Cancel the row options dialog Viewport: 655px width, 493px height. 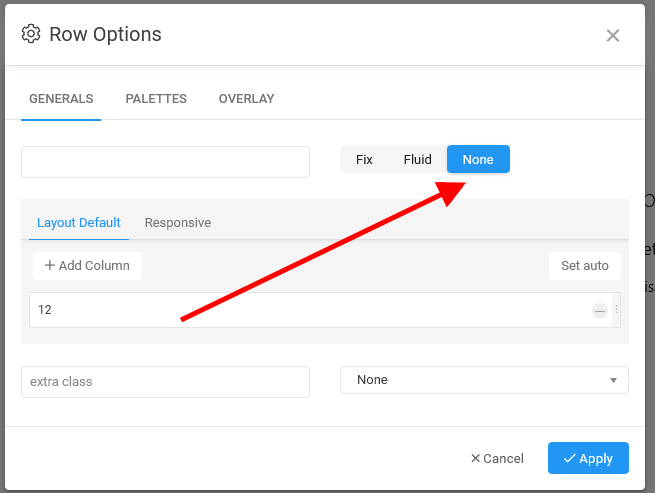click(497, 458)
